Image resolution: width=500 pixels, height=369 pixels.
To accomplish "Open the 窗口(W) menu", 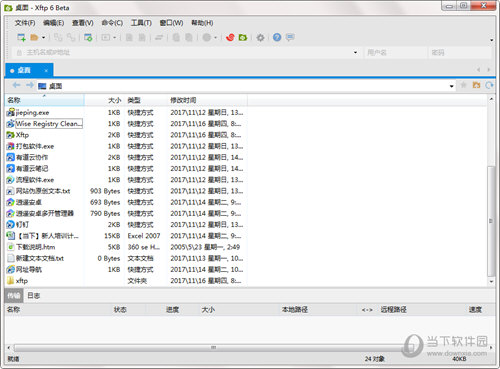I will [x=171, y=23].
